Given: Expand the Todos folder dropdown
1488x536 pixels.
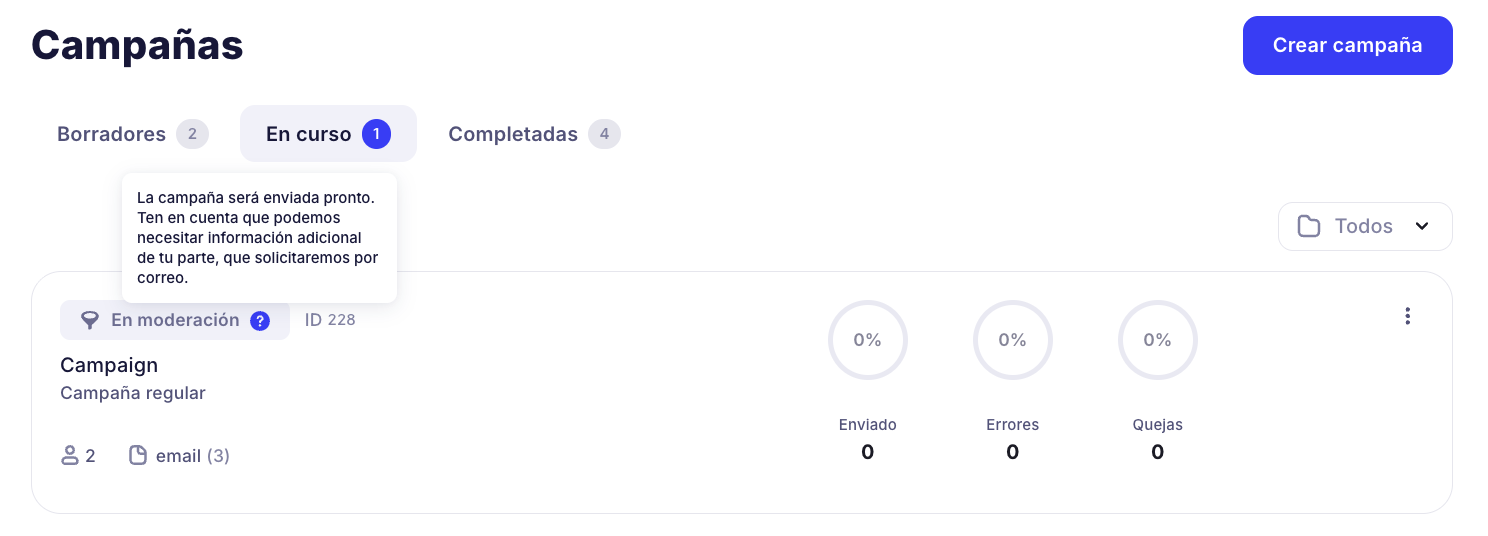Looking at the screenshot, I should [x=1364, y=226].
